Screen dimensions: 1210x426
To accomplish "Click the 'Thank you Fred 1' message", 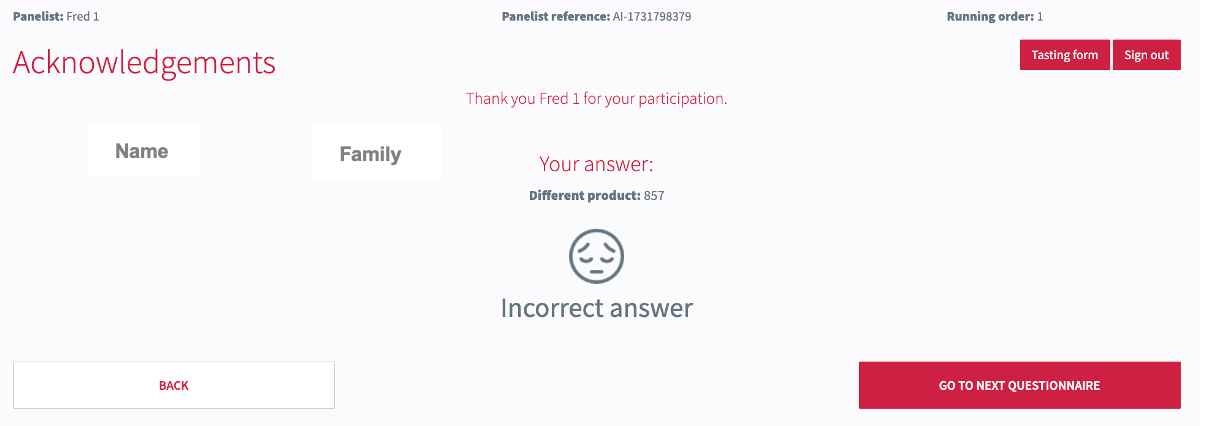I will pyautogui.click(x=596, y=99).
